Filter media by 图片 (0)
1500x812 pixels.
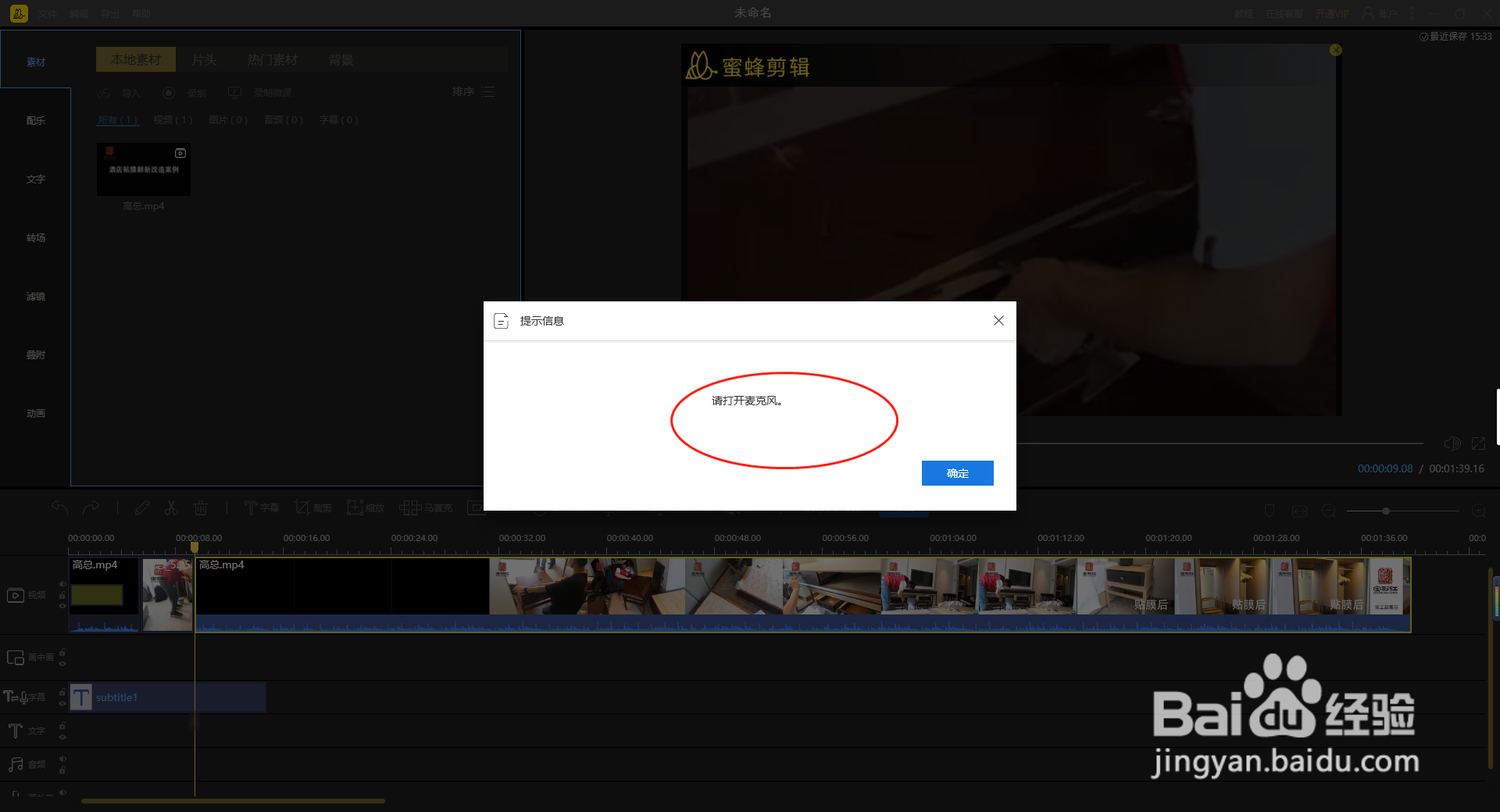point(228,120)
